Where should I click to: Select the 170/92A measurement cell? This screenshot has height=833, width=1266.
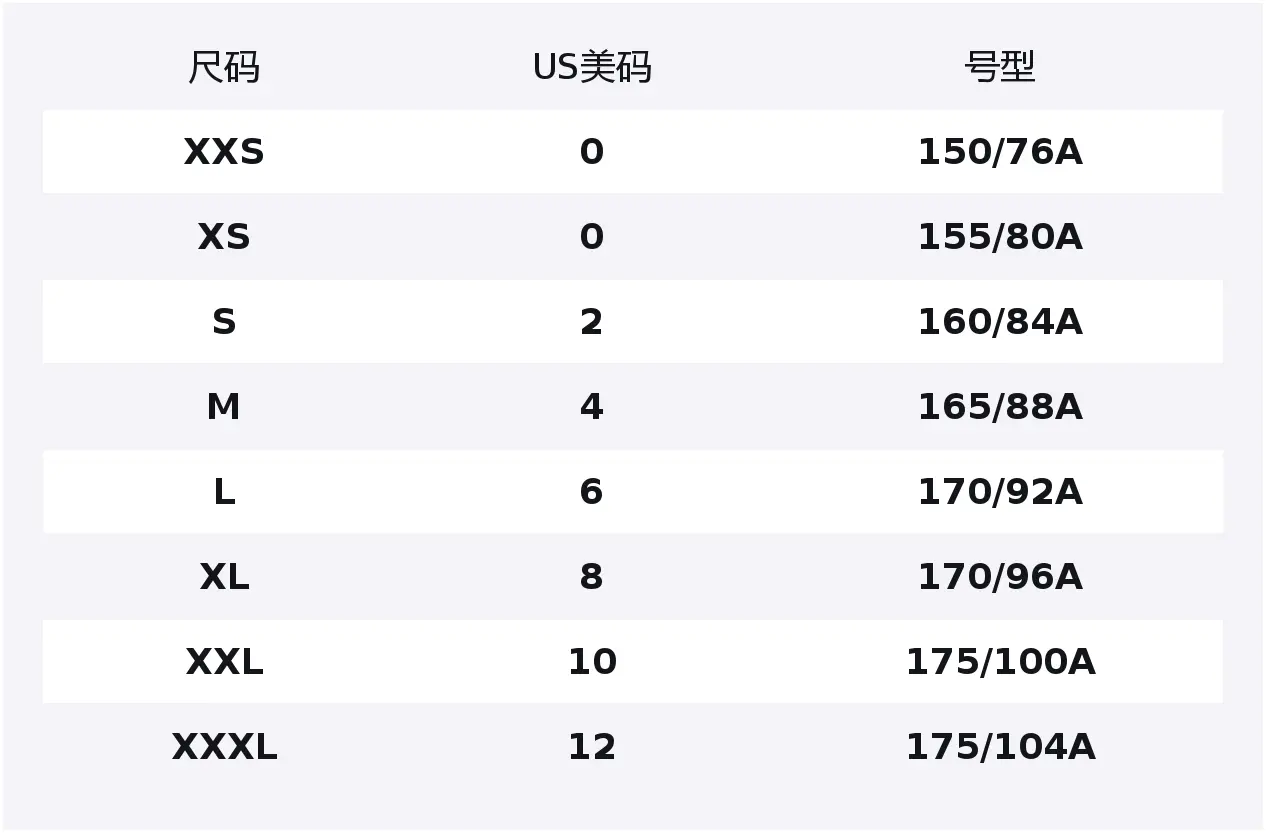pyautogui.click(x=1000, y=492)
